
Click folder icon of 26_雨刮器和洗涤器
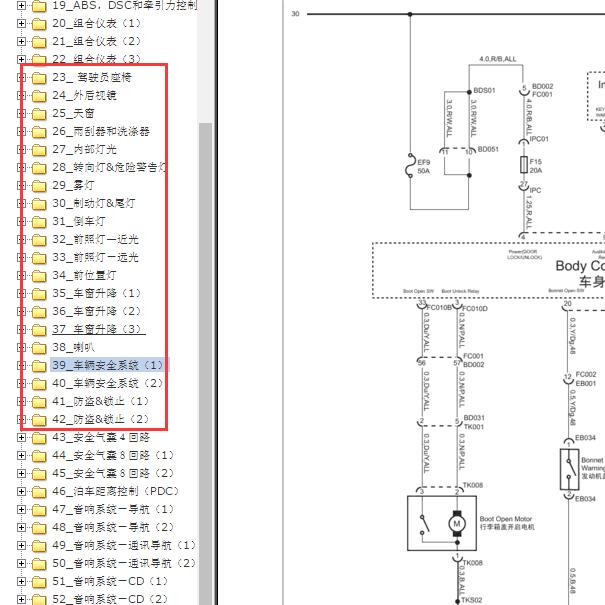pyautogui.click(x=39, y=132)
